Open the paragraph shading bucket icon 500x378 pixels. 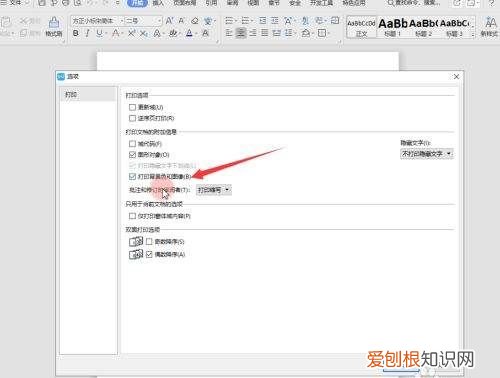point(306,33)
